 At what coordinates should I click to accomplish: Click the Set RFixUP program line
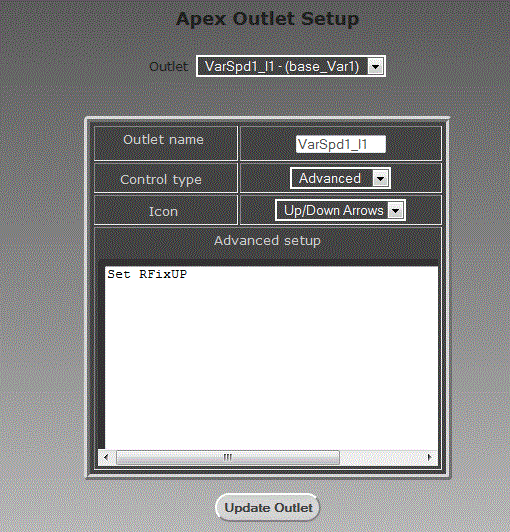(x=147, y=274)
